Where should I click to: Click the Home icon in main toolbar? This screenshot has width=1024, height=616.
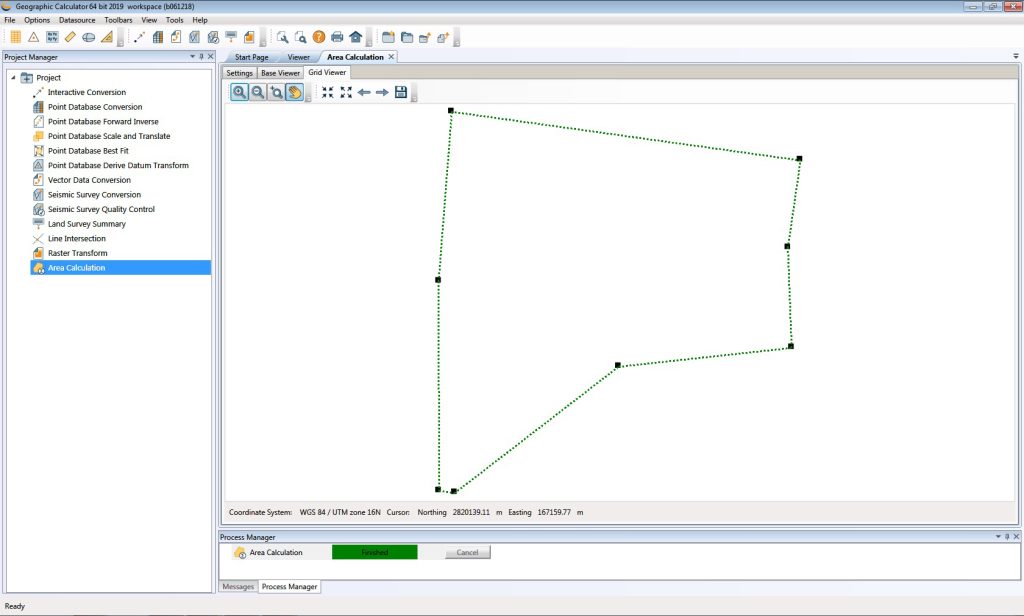(355, 37)
